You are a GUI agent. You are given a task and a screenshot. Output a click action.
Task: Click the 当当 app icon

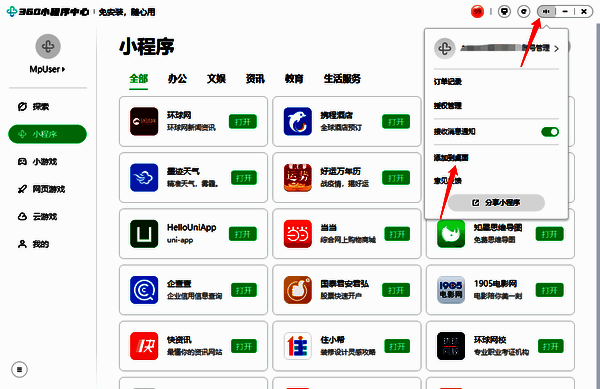coord(298,234)
